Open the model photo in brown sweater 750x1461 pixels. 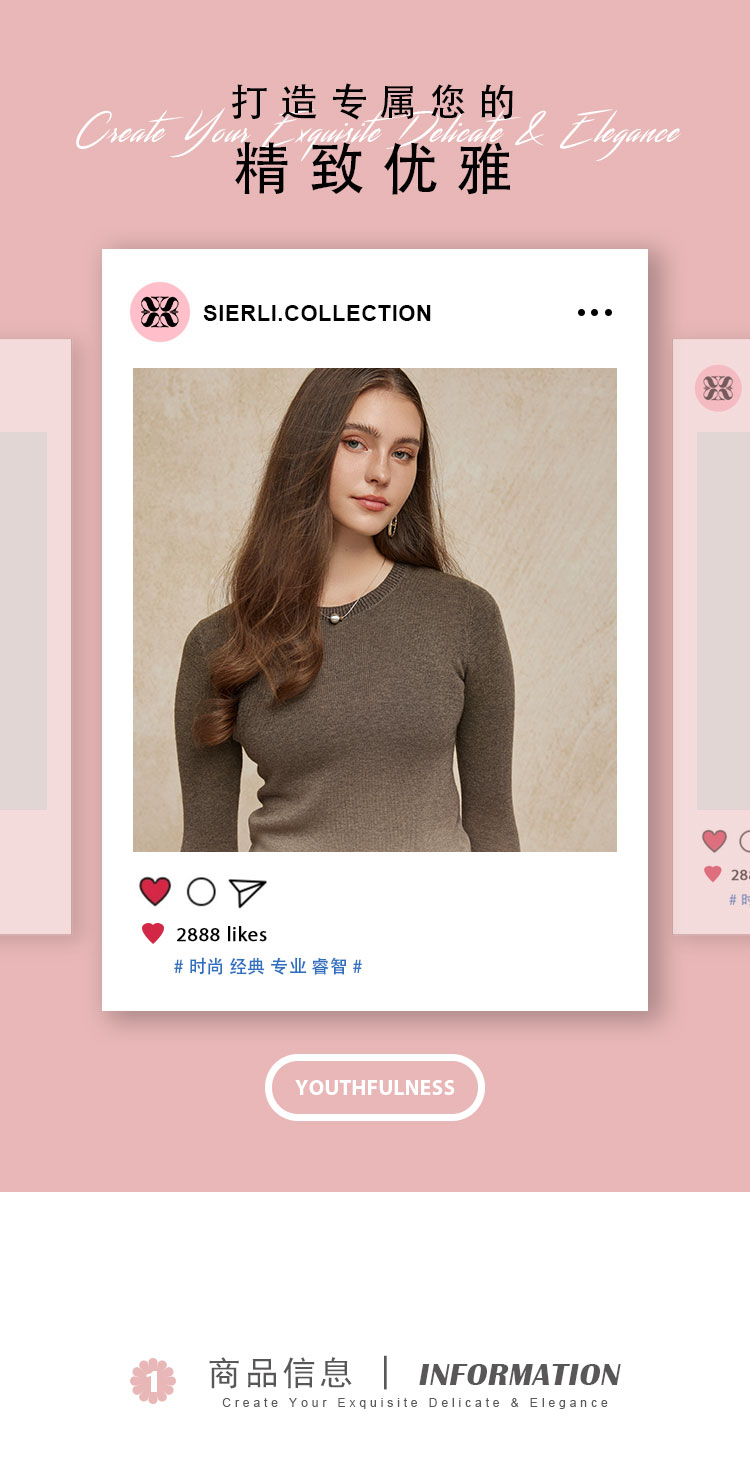coord(375,610)
